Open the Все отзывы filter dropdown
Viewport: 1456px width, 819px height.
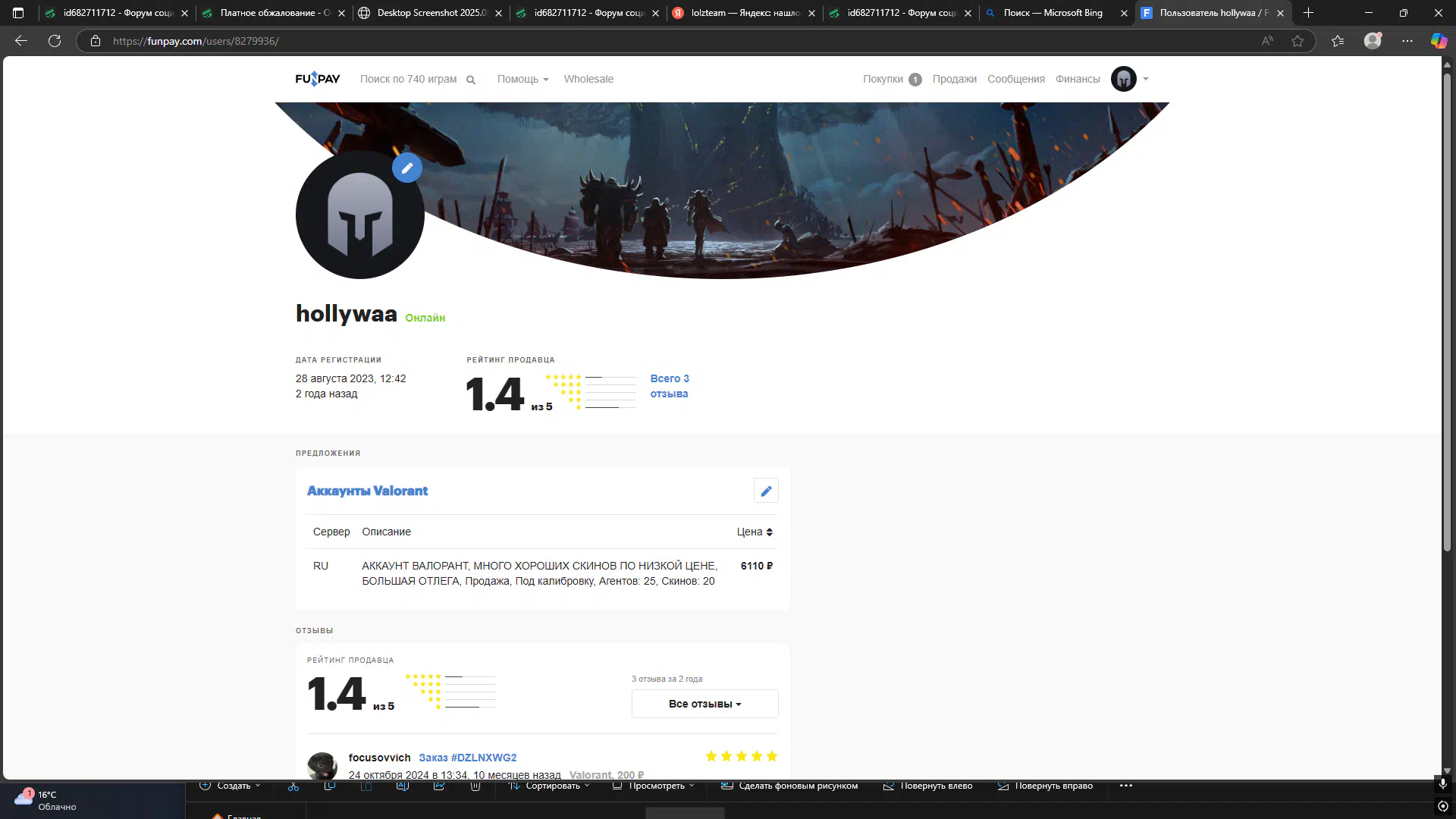pos(704,704)
